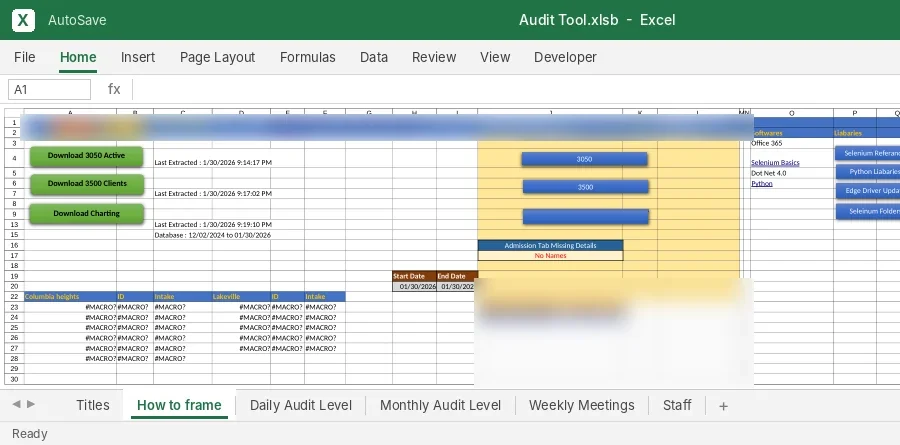Click into the formula bar
The height and width of the screenshot is (445, 900).
(x=517, y=90)
